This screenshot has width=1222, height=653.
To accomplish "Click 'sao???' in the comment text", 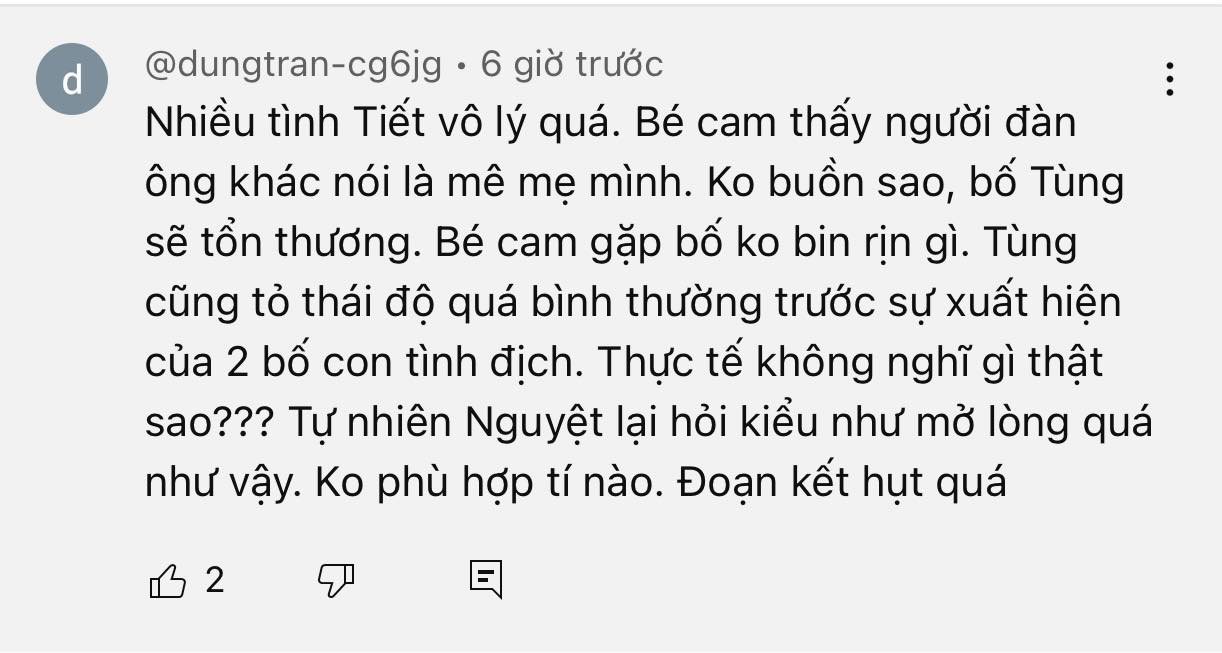I will [x=212, y=423].
